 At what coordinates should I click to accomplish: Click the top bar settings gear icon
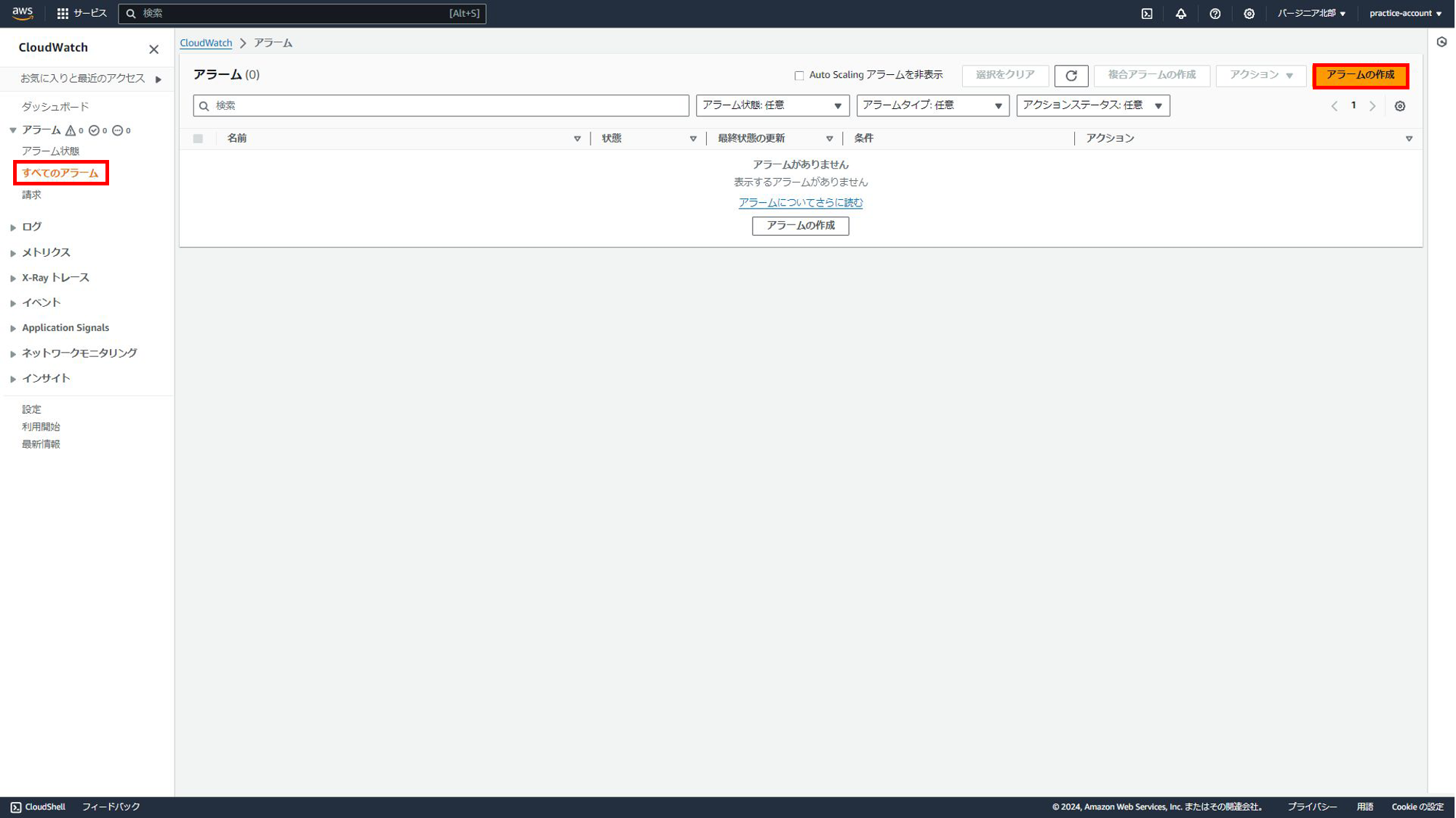coord(1249,14)
